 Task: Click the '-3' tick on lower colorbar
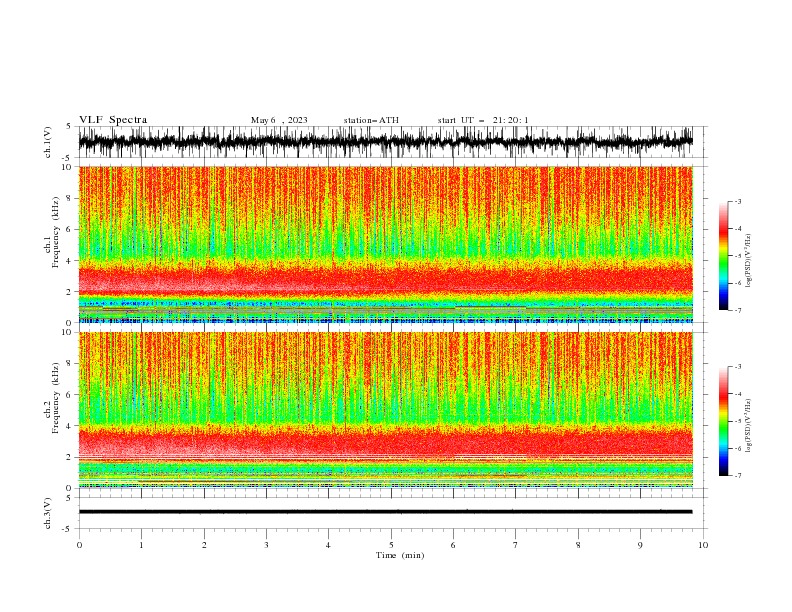[737, 367]
